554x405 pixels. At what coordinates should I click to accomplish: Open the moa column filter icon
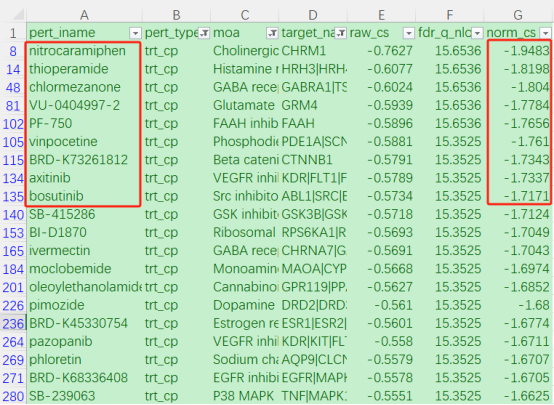pos(272,33)
